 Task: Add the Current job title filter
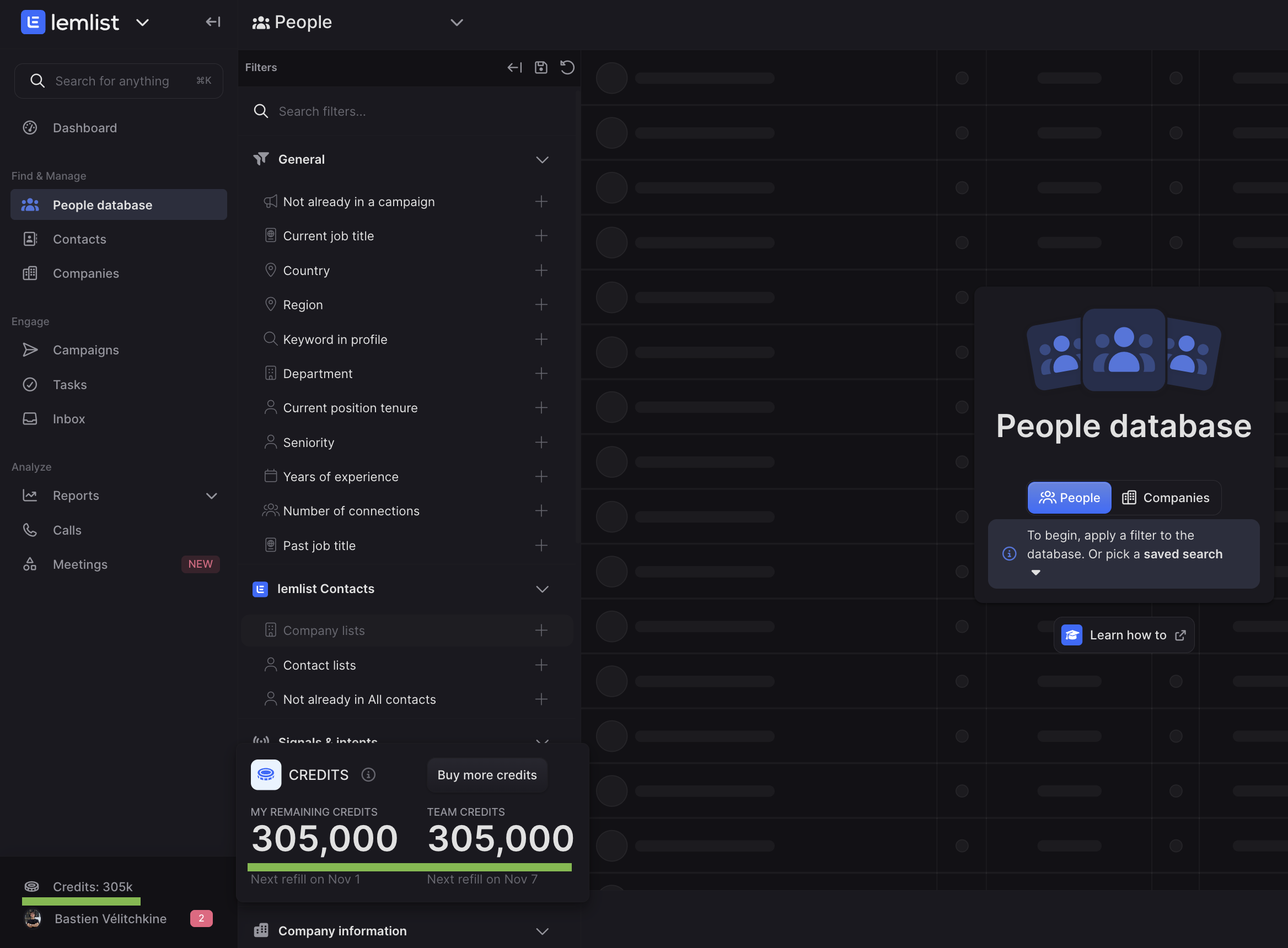pyautogui.click(x=541, y=236)
